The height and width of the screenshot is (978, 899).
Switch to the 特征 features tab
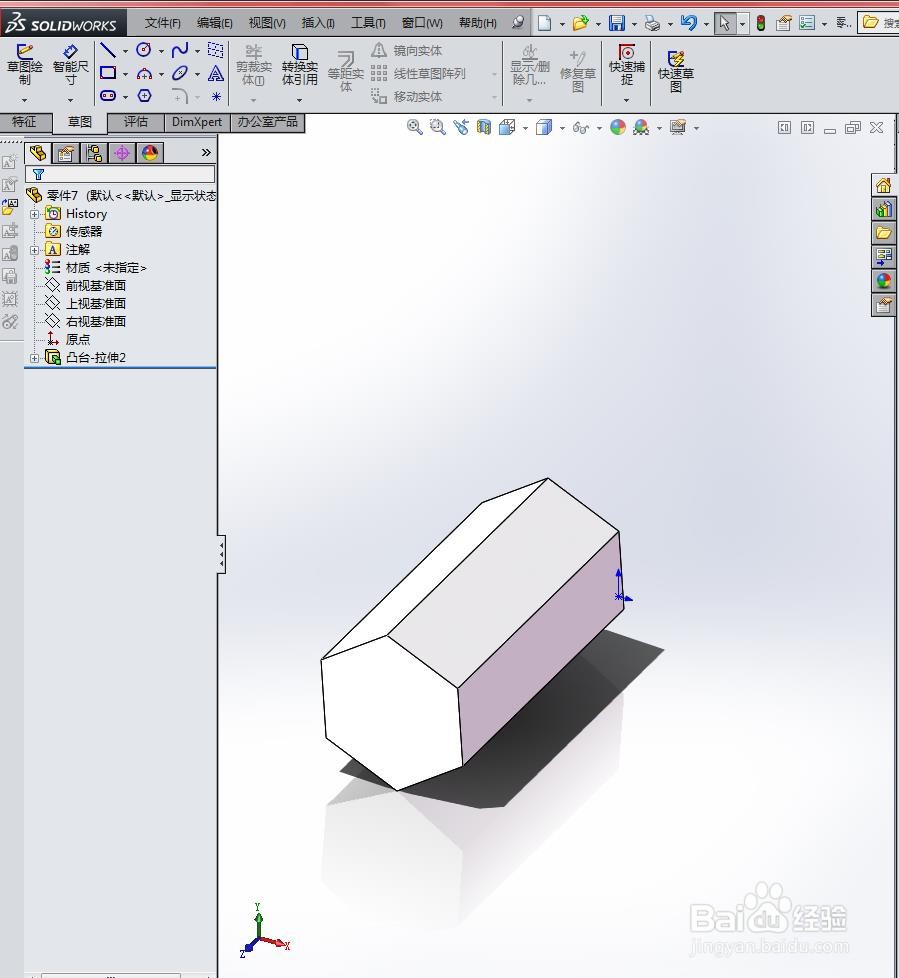click(x=25, y=122)
